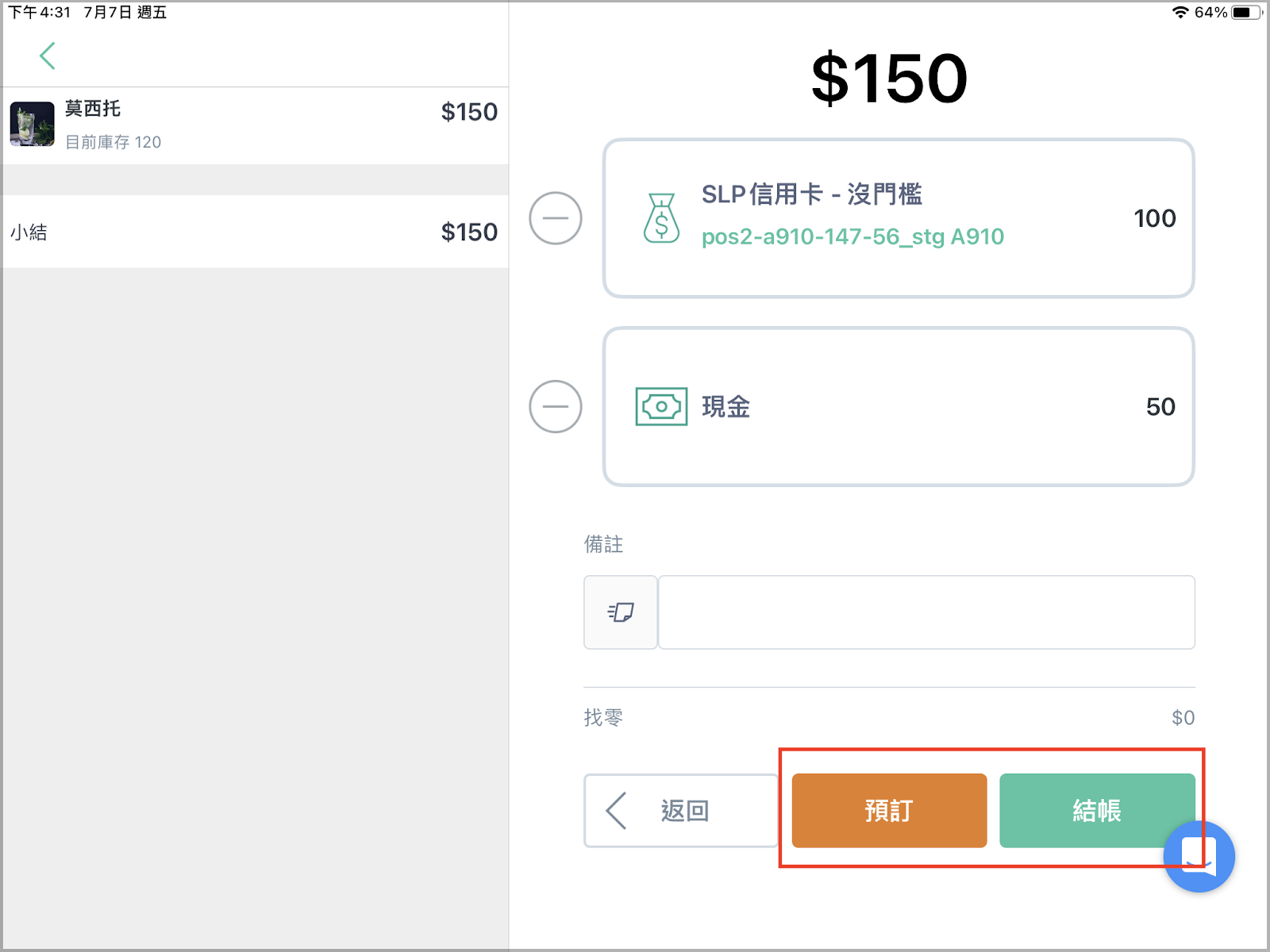Open the blue chat support bubble

coord(1199,857)
